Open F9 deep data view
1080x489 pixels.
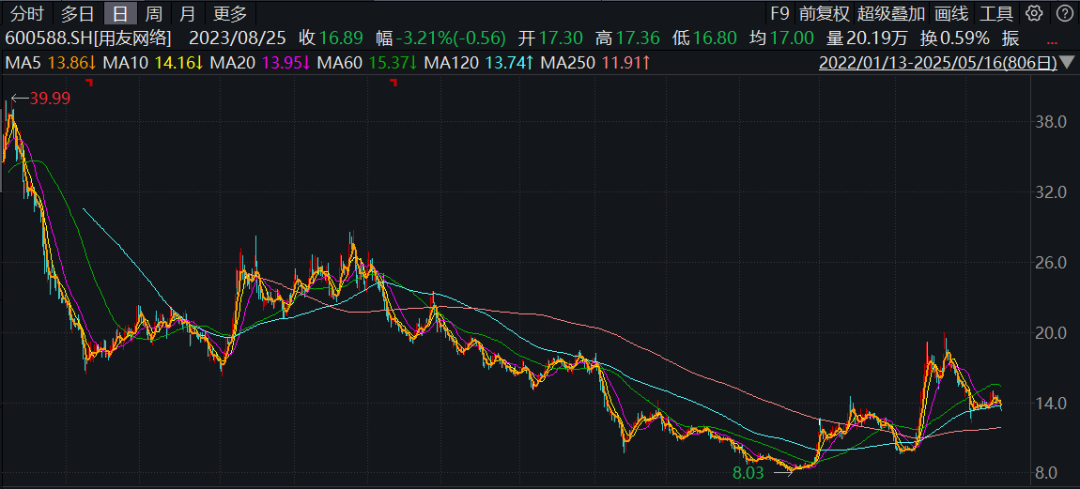coord(779,13)
